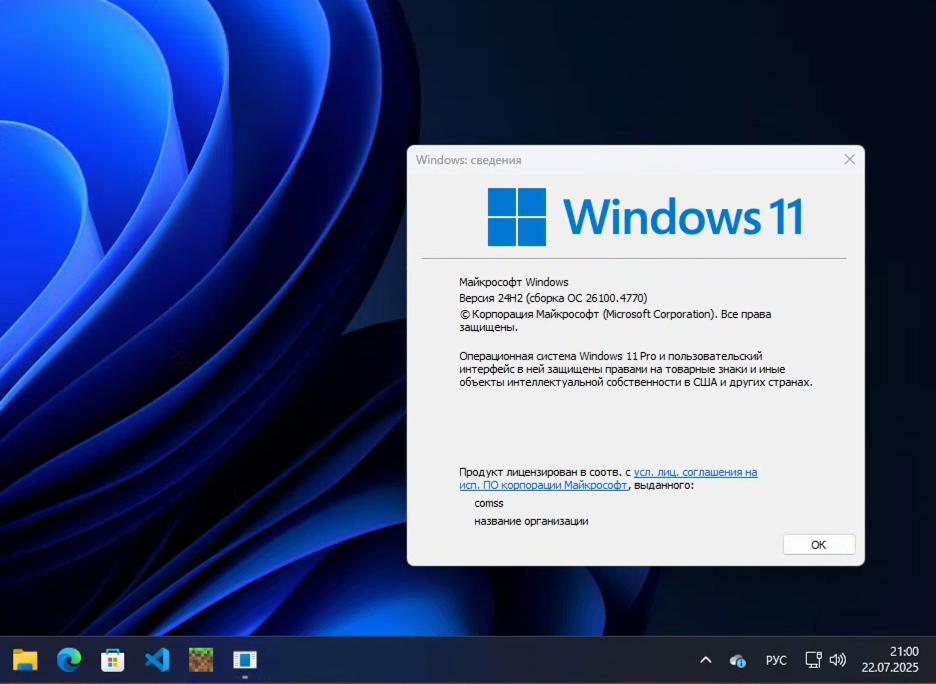Open the РУС language switcher
This screenshot has height=684, width=936.
click(x=776, y=660)
